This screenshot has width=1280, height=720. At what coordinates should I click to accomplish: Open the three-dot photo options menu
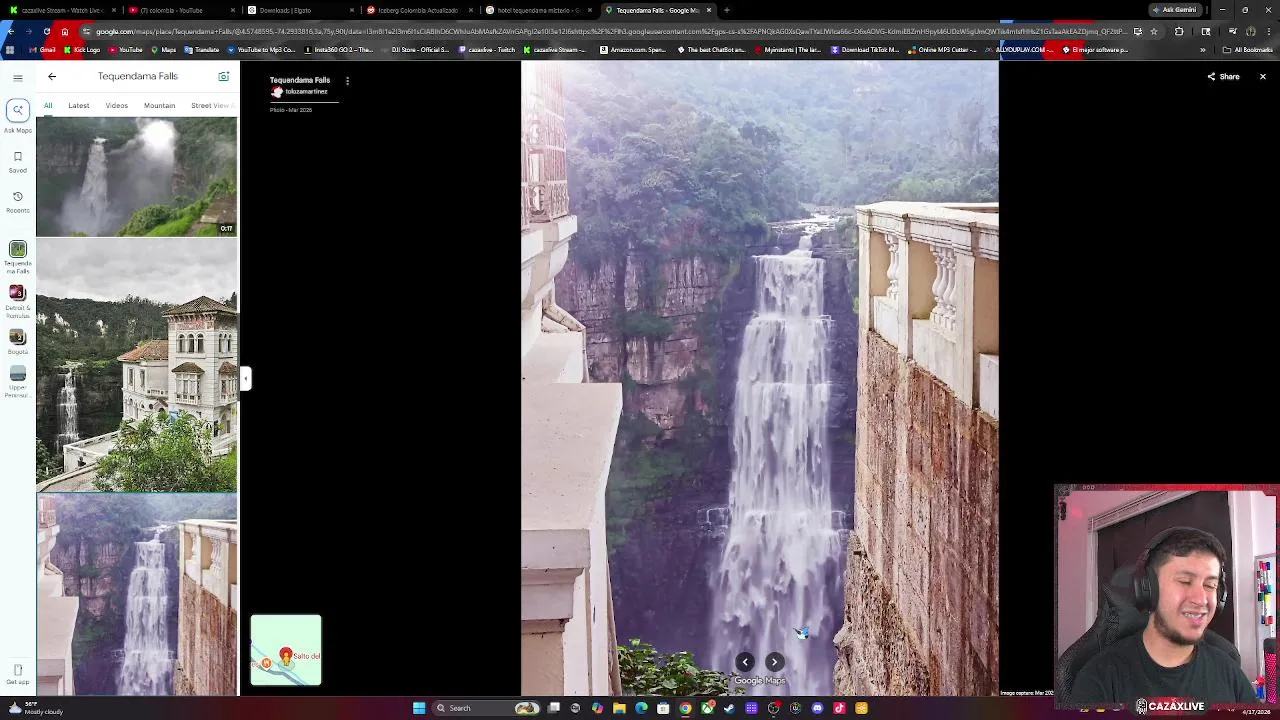coord(347,80)
